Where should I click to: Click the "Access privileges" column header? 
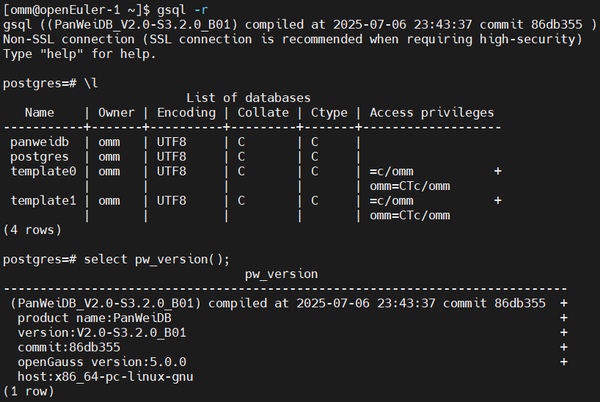[432, 112]
